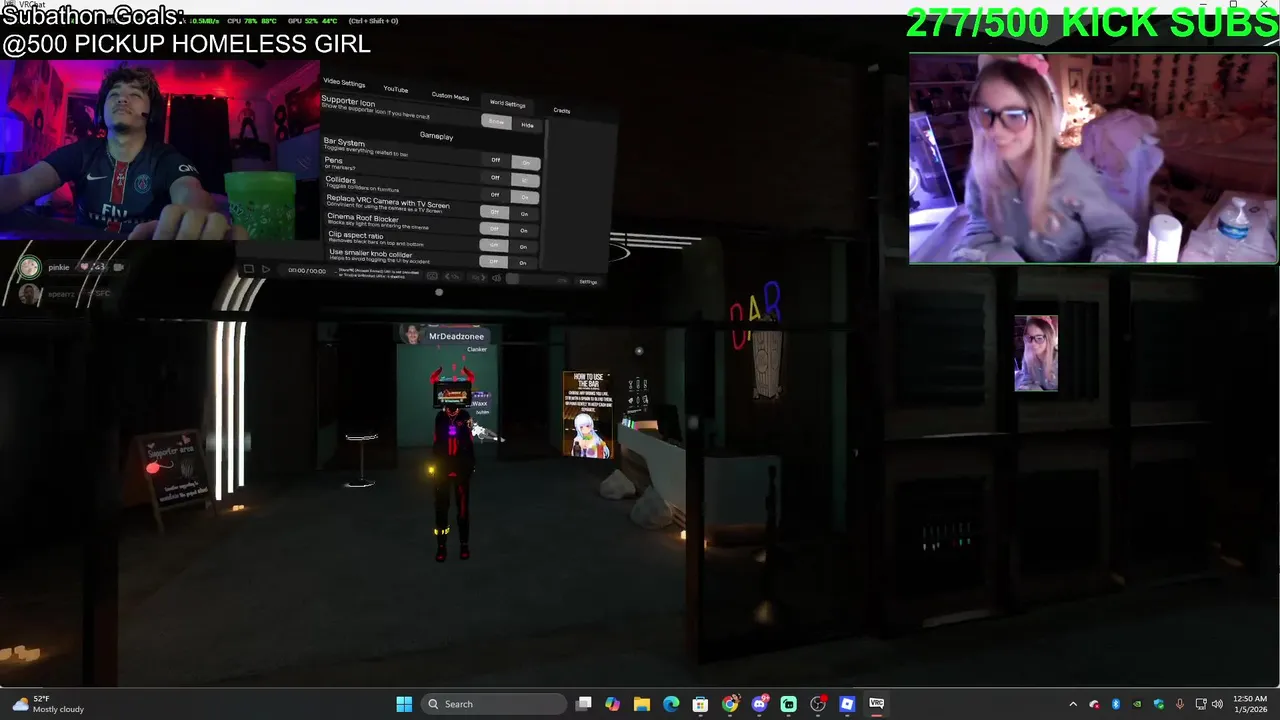Open Discord from the taskbar
Screen dimensions: 1280x720
click(759, 704)
